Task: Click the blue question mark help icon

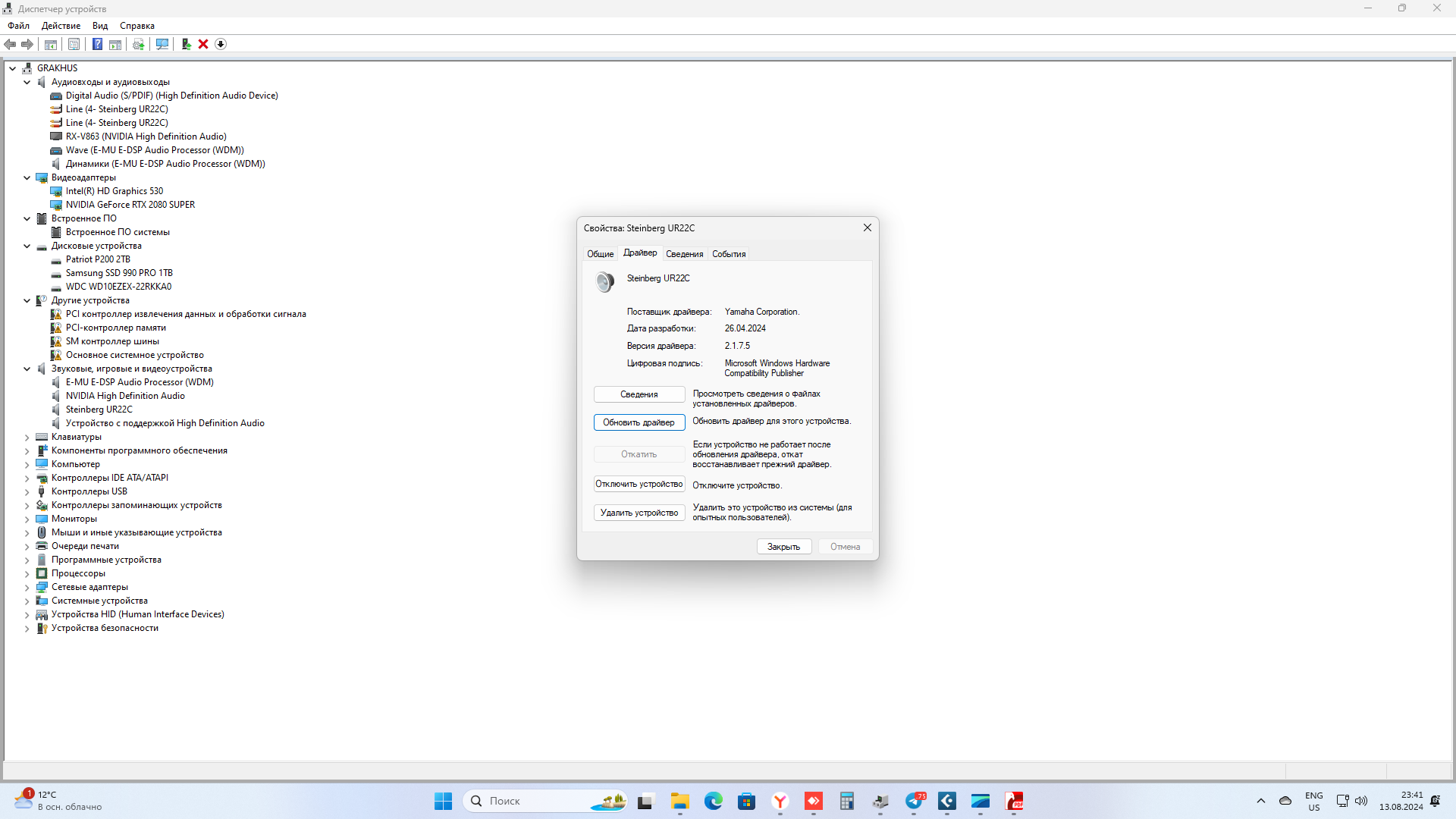Action: pos(97,44)
